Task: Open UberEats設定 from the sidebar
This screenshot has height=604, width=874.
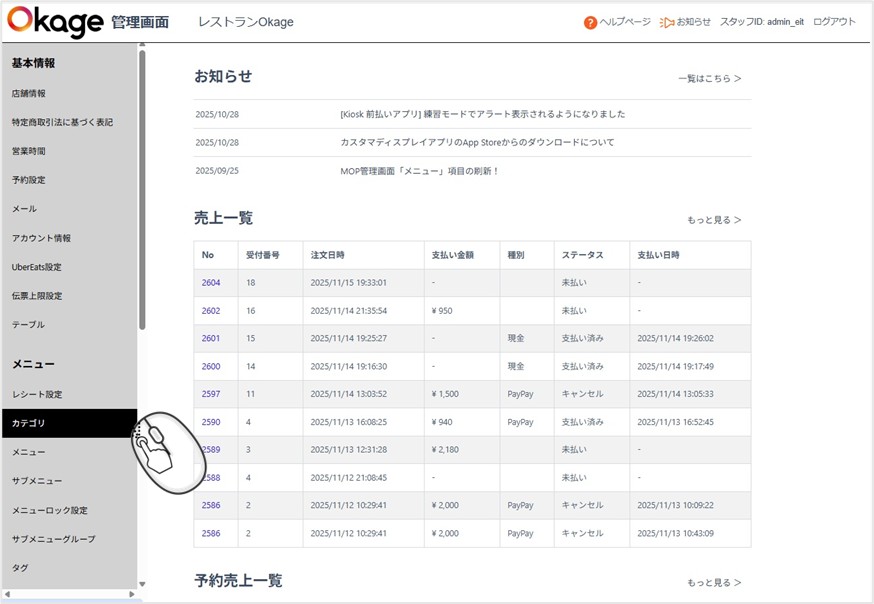Action: point(37,267)
